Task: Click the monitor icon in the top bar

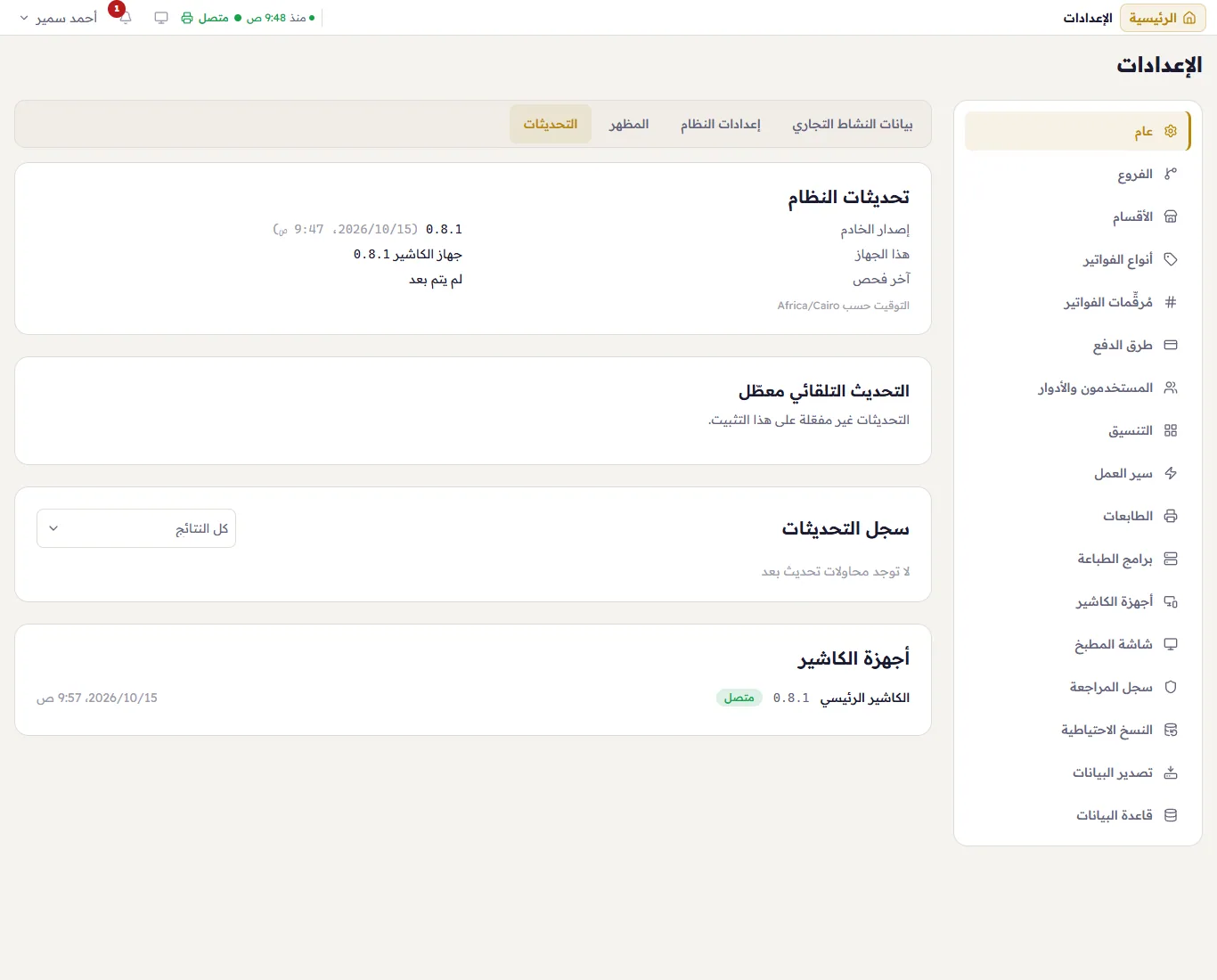Action: 161,18
